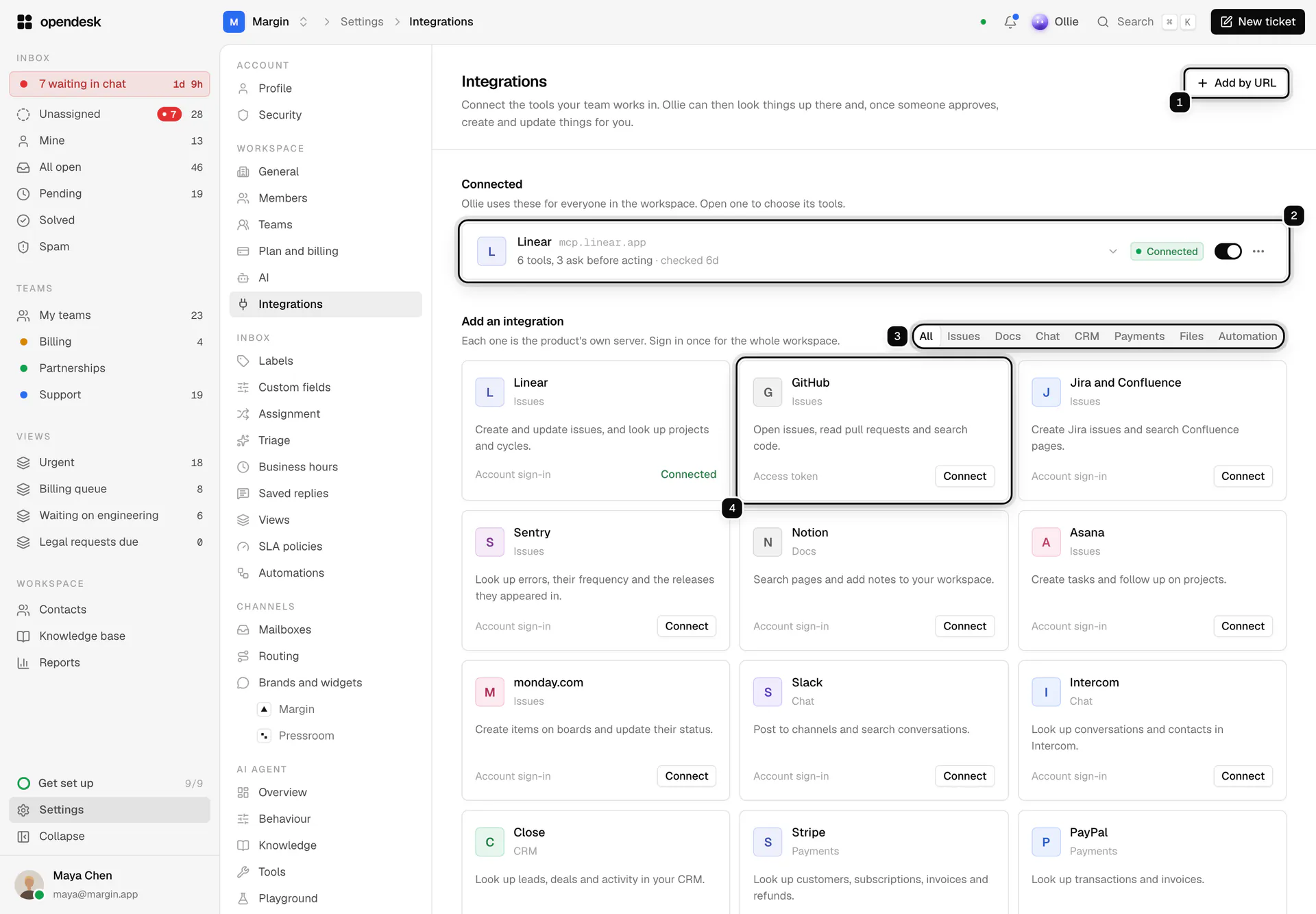
Task: Click the GitHub card G logo tile
Action: point(768,392)
